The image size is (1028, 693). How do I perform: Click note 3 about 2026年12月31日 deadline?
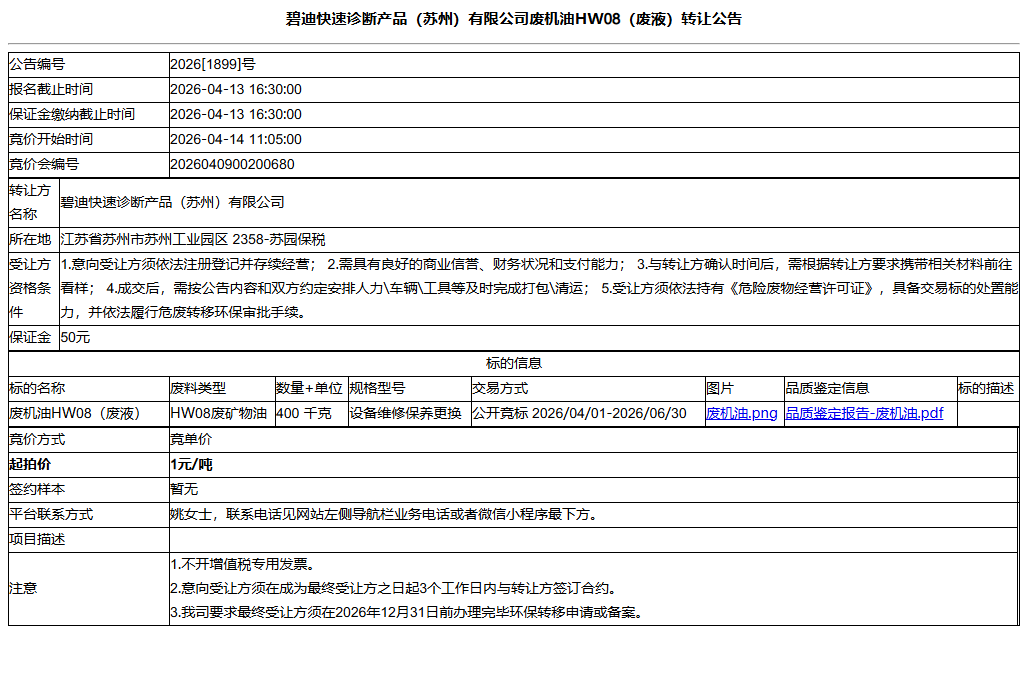(x=408, y=612)
